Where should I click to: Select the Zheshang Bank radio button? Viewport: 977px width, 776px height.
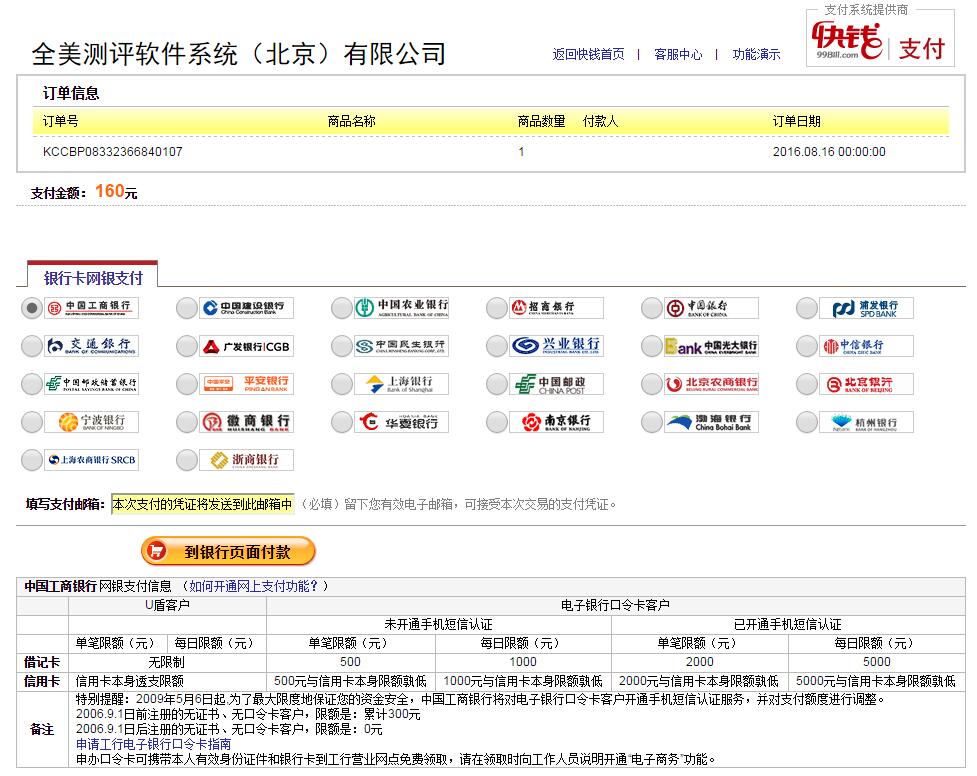click(x=187, y=460)
